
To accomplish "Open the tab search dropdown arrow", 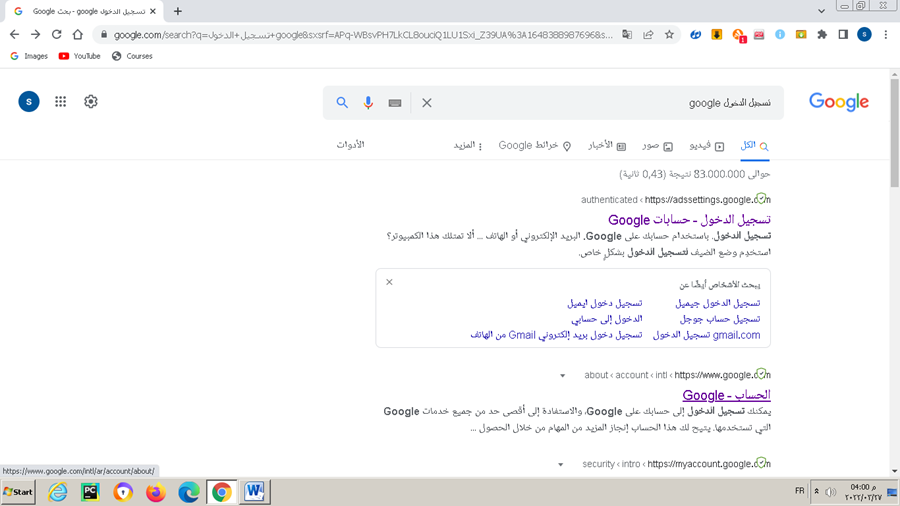I will tap(821, 11).
